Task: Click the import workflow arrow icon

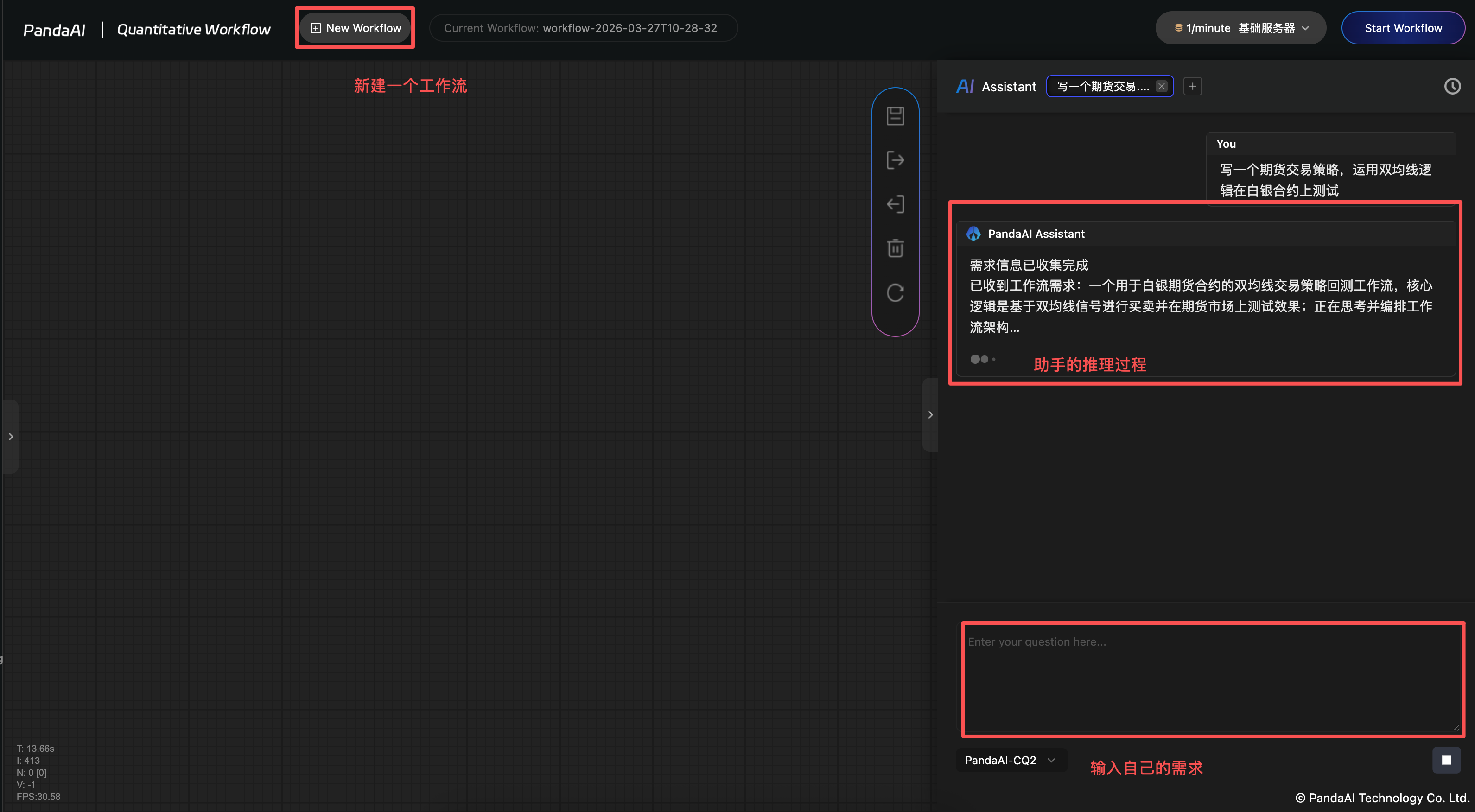Action: coord(895,204)
